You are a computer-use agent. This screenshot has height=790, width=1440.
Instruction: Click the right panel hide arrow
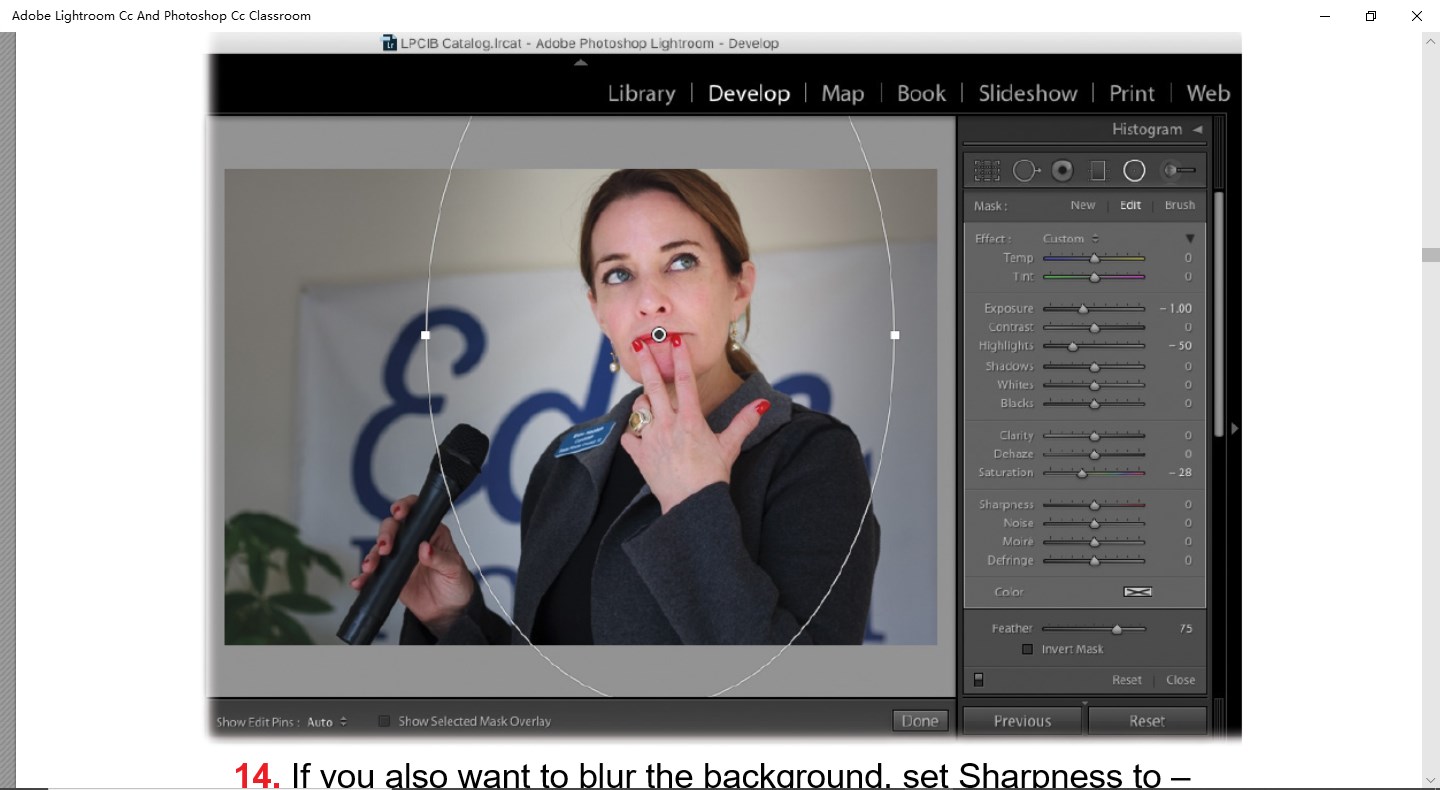[x=1235, y=428]
